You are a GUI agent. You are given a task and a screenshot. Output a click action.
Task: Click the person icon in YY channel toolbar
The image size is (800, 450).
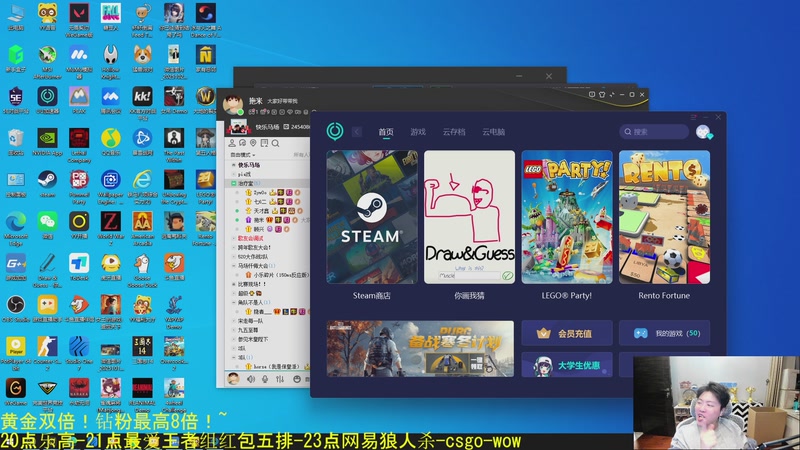(232, 143)
